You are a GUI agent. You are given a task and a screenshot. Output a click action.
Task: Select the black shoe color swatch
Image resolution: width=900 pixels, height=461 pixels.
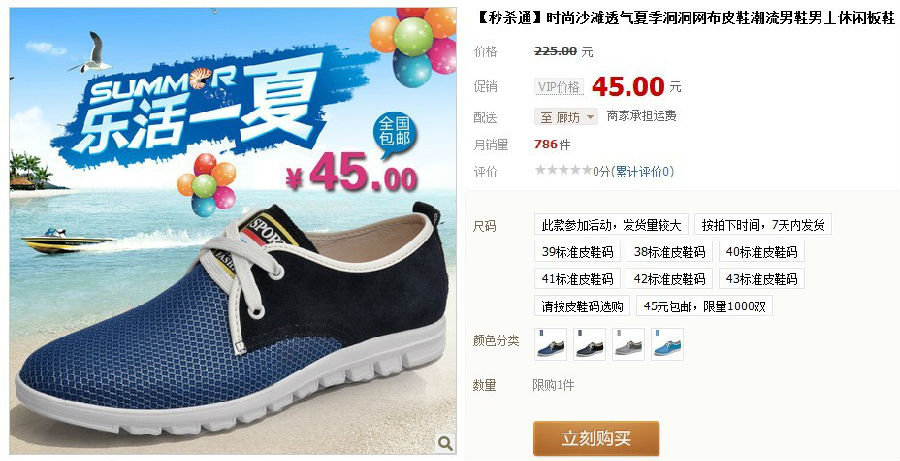pos(589,344)
